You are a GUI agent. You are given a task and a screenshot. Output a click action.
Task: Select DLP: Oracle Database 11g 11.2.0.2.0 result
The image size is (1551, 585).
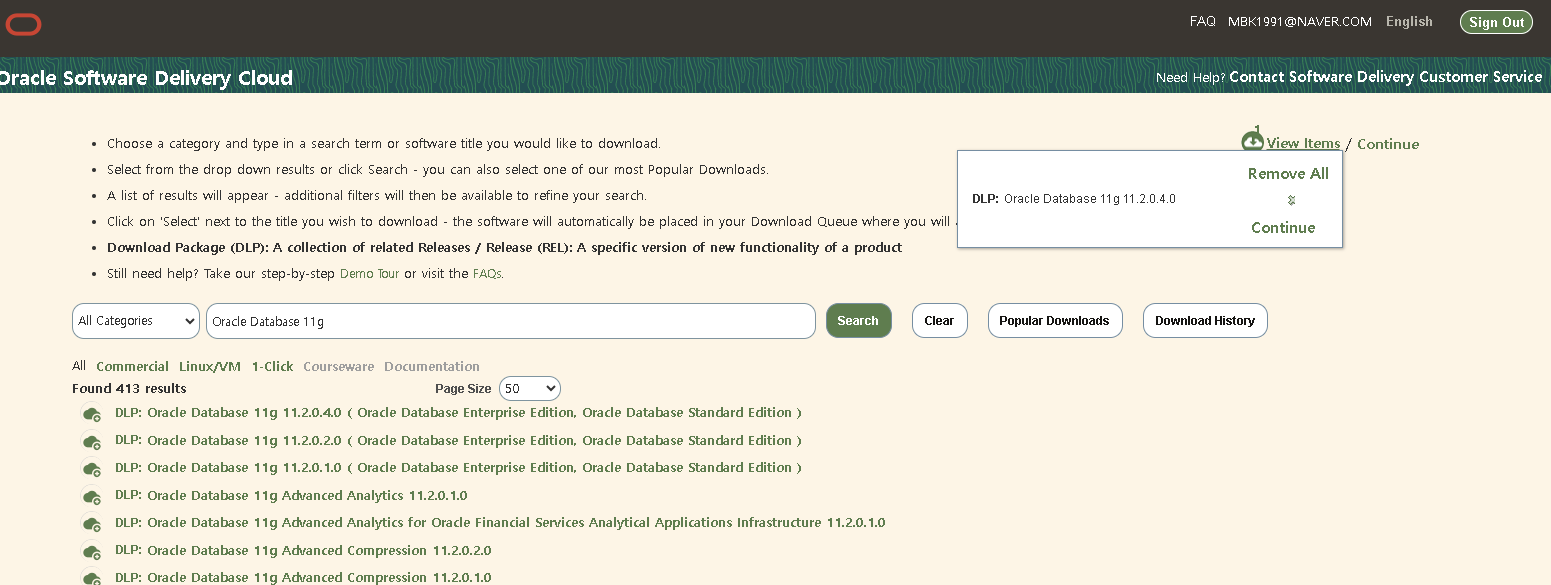[458, 441]
